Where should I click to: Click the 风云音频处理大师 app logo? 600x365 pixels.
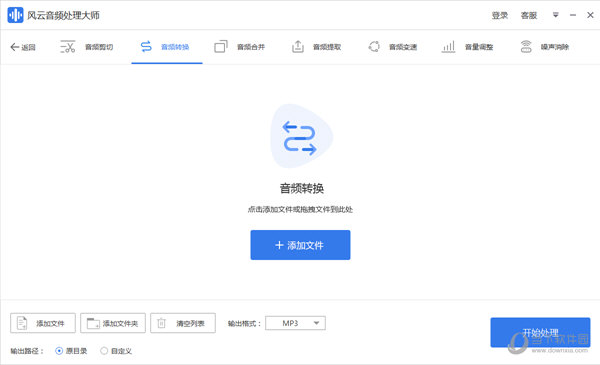[15, 15]
